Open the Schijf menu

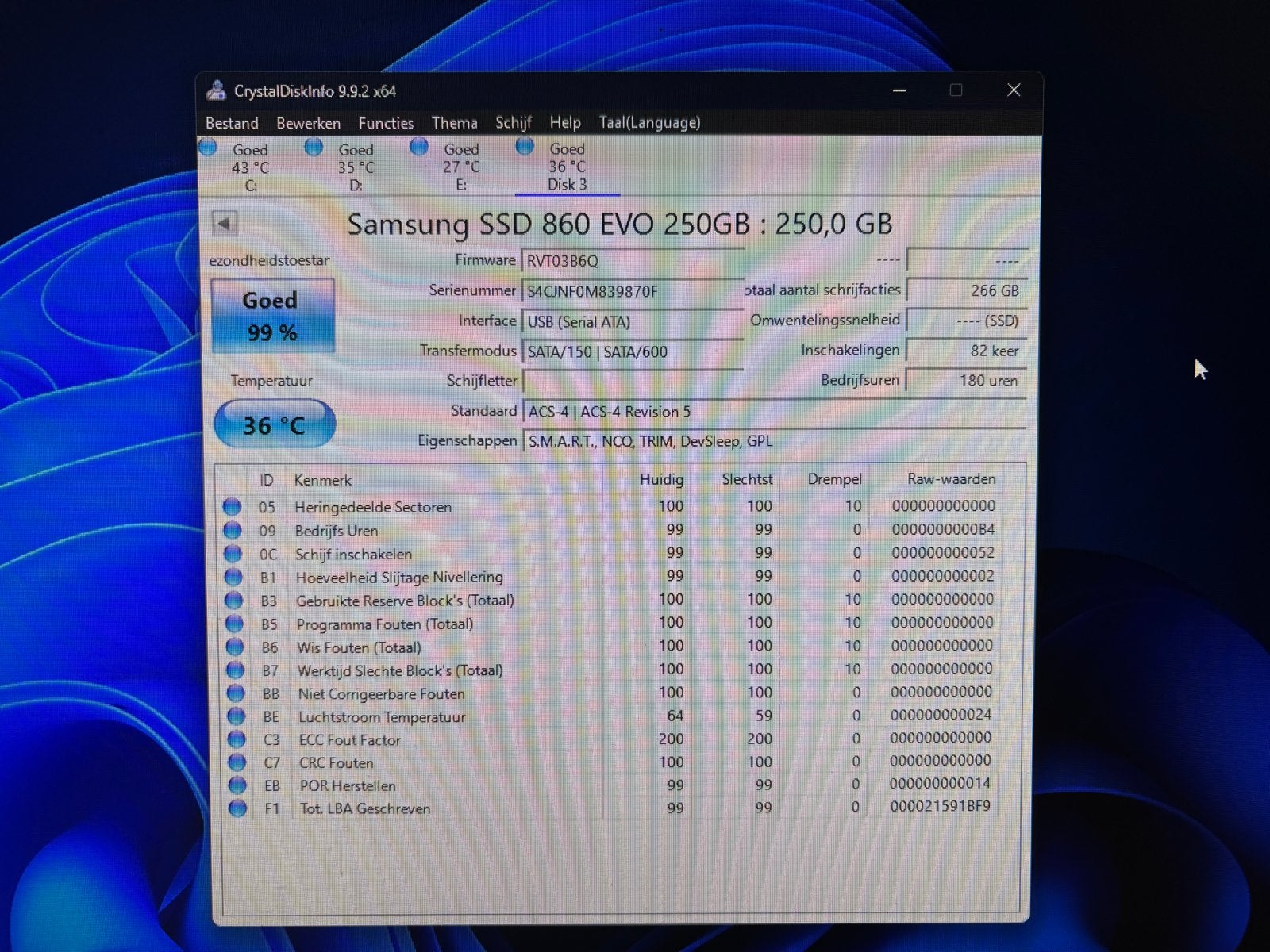click(513, 123)
